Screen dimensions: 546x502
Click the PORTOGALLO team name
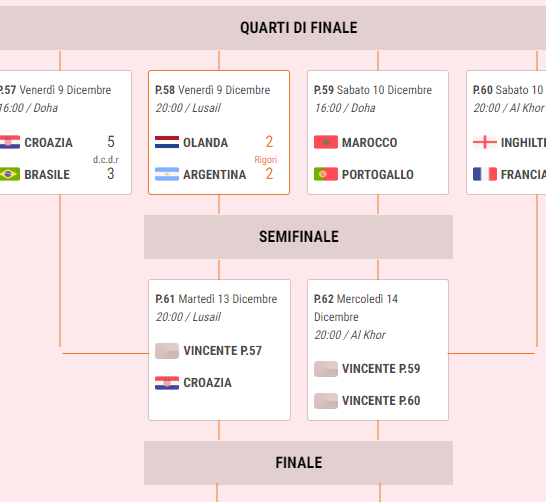click(378, 174)
